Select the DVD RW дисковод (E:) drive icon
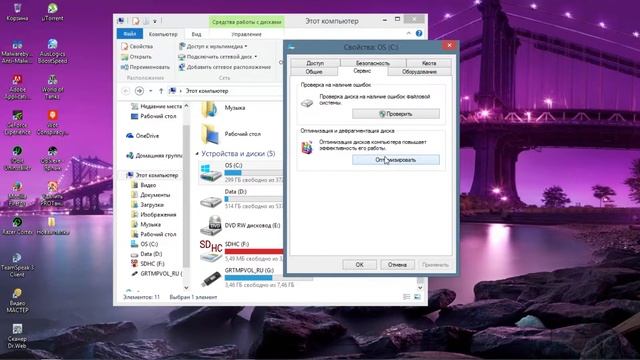The image size is (640, 360). [211, 225]
